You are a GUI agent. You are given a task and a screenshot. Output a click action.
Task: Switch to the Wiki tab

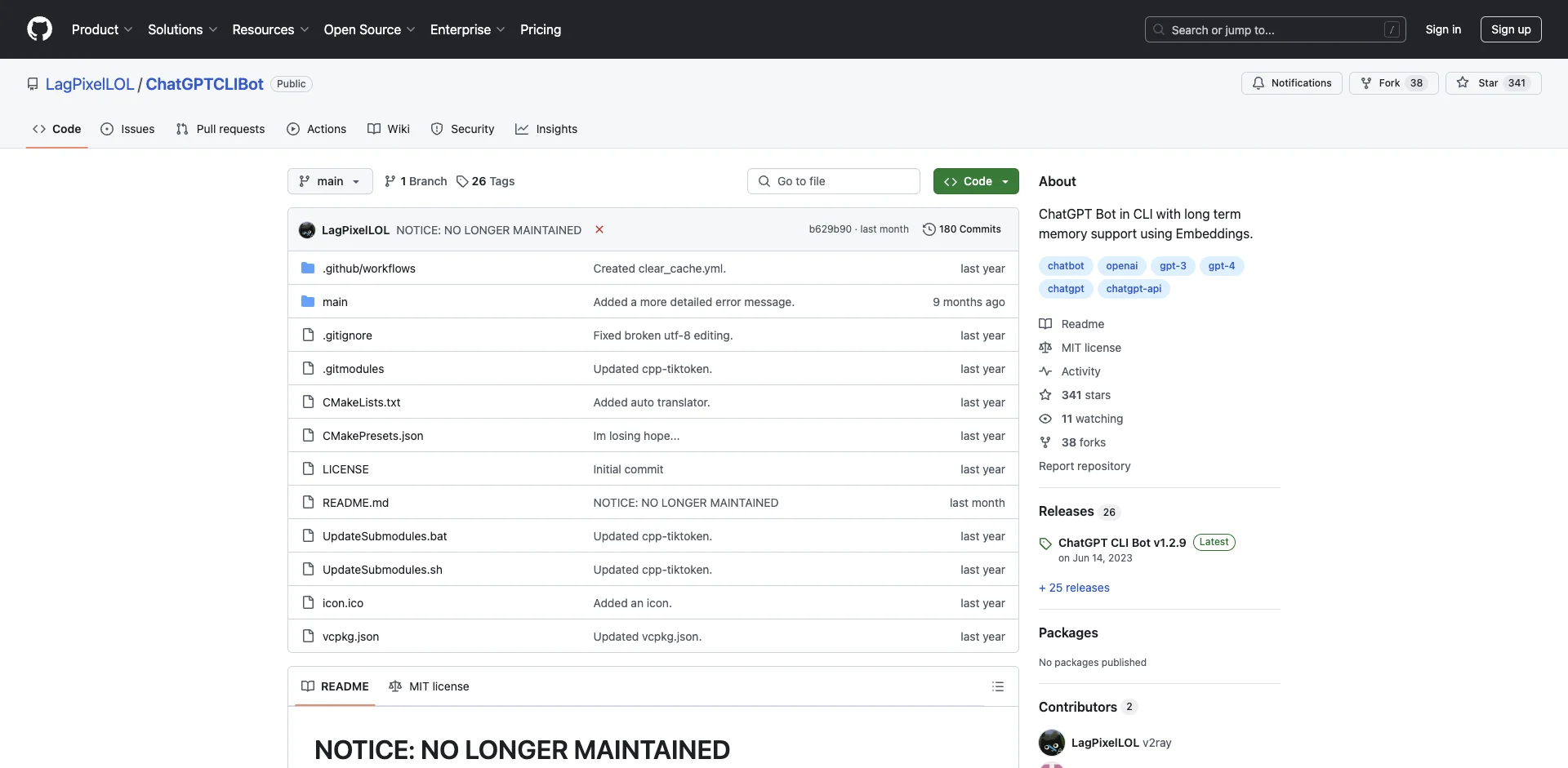click(389, 129)
